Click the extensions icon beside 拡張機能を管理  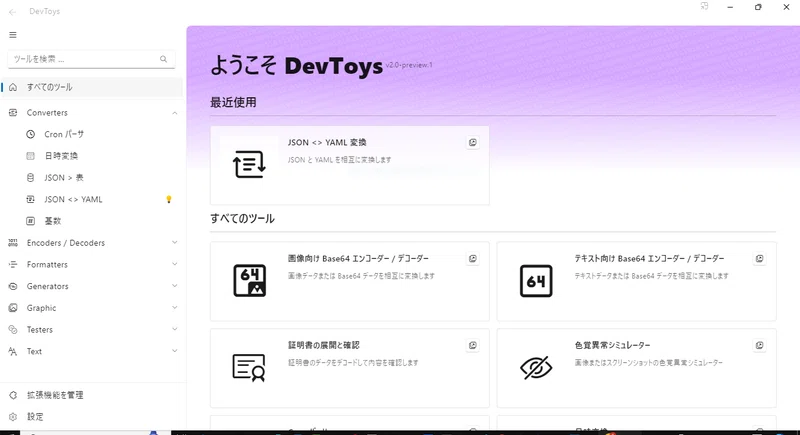pyautogui.click(x=13, y=395)
